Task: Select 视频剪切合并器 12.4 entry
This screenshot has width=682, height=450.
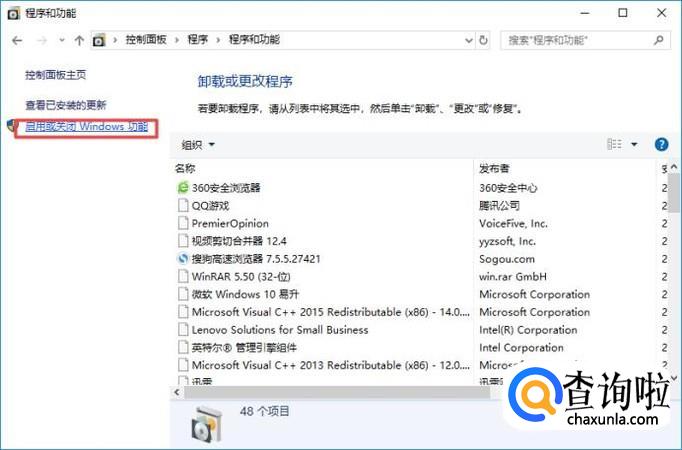Action: (239, 241)
